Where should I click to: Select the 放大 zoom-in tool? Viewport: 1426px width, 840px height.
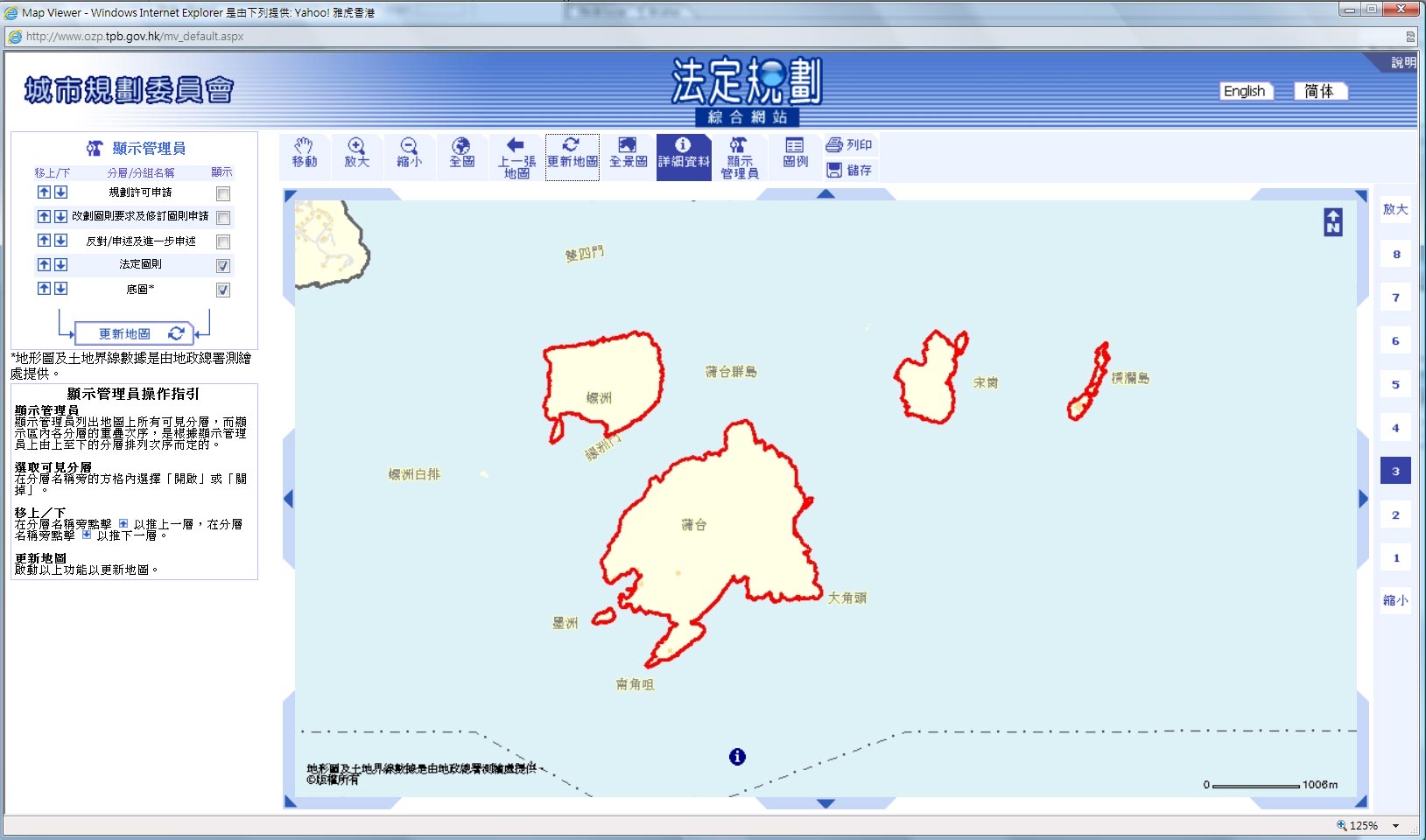pos(356,154)
